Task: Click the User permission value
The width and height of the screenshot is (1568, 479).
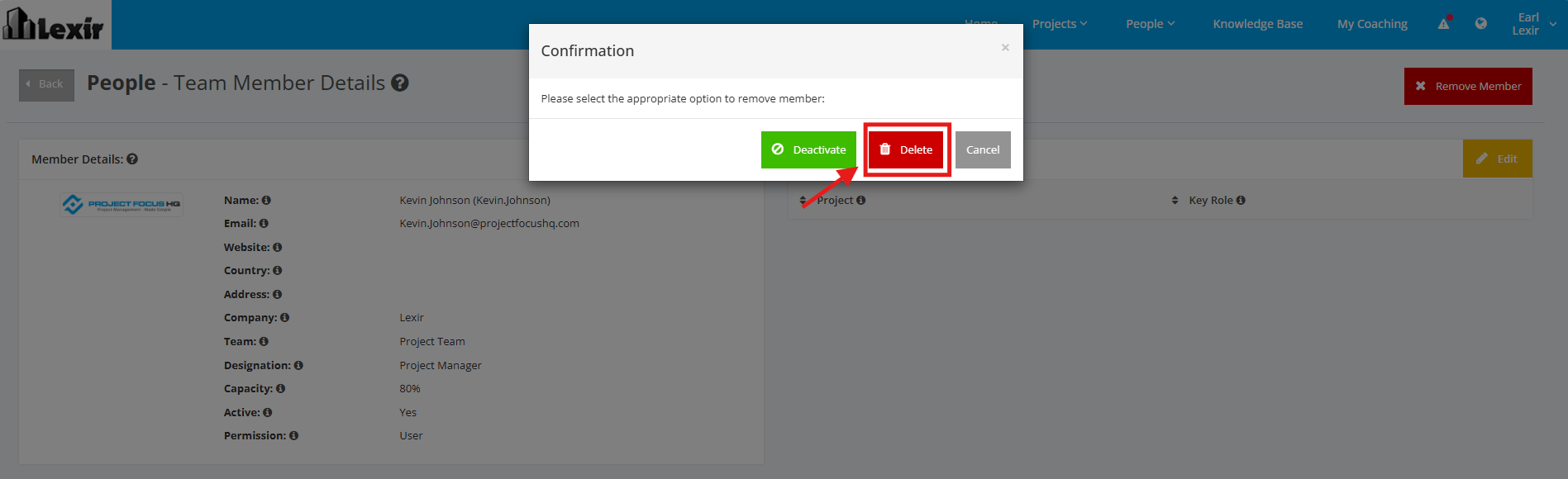Action: (x=411, y=436)
